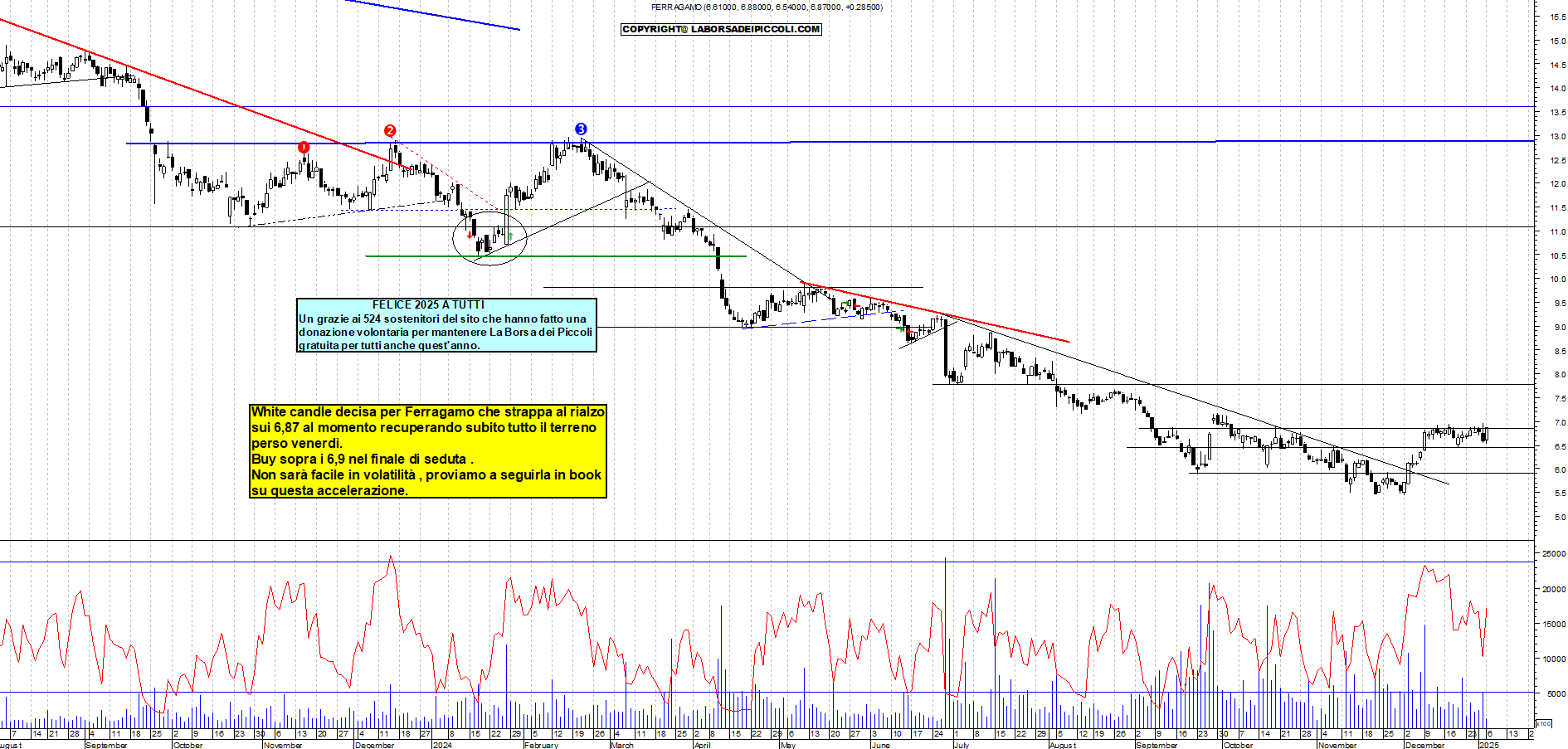Click the 'perso venerdì.' line in yellow box
Viewport: 1568px width, 749px height.
point(297,443)
